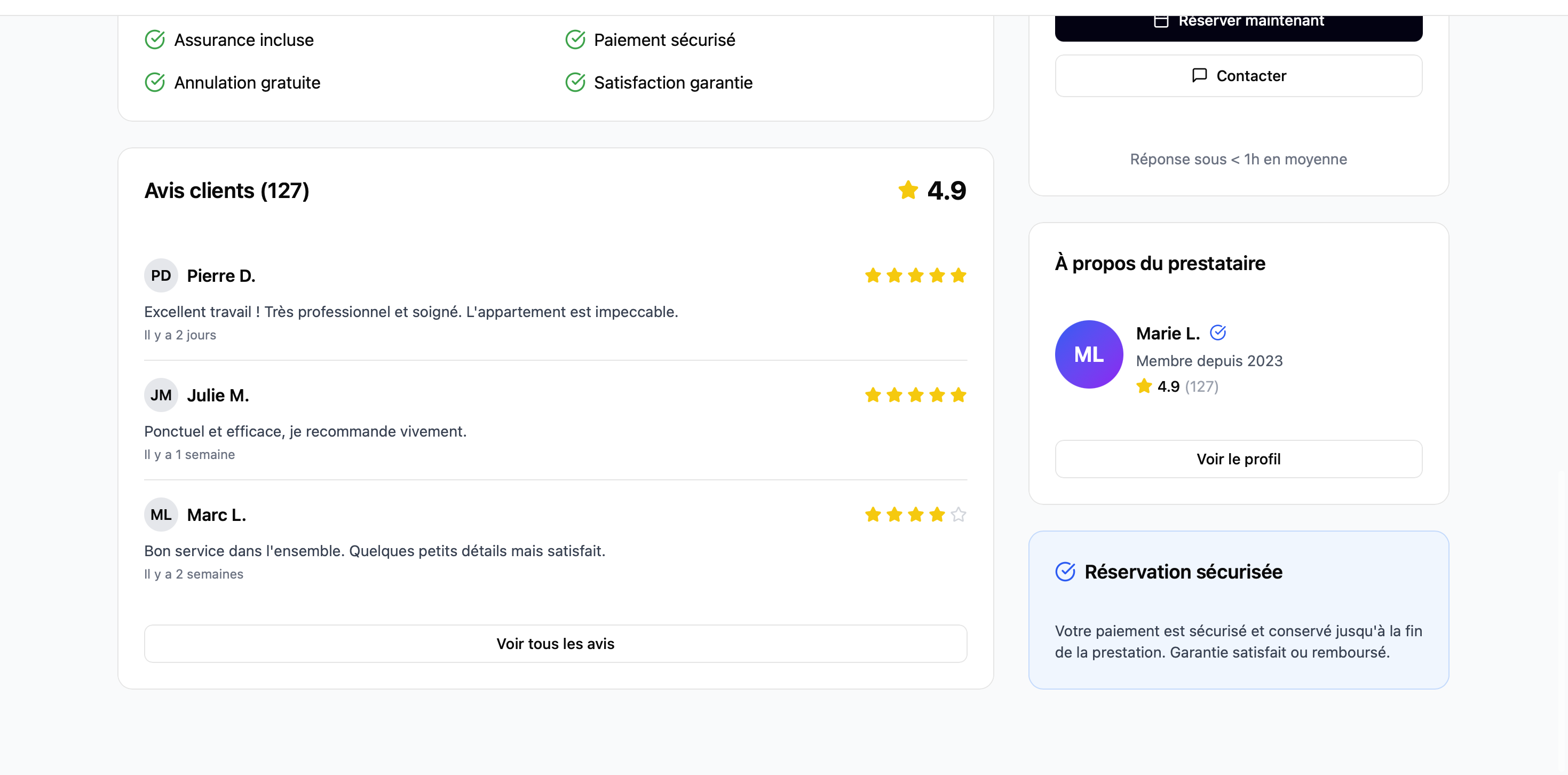
Task: Click the Paiement sécurisé check icon
Action: [x=575, y=39]
